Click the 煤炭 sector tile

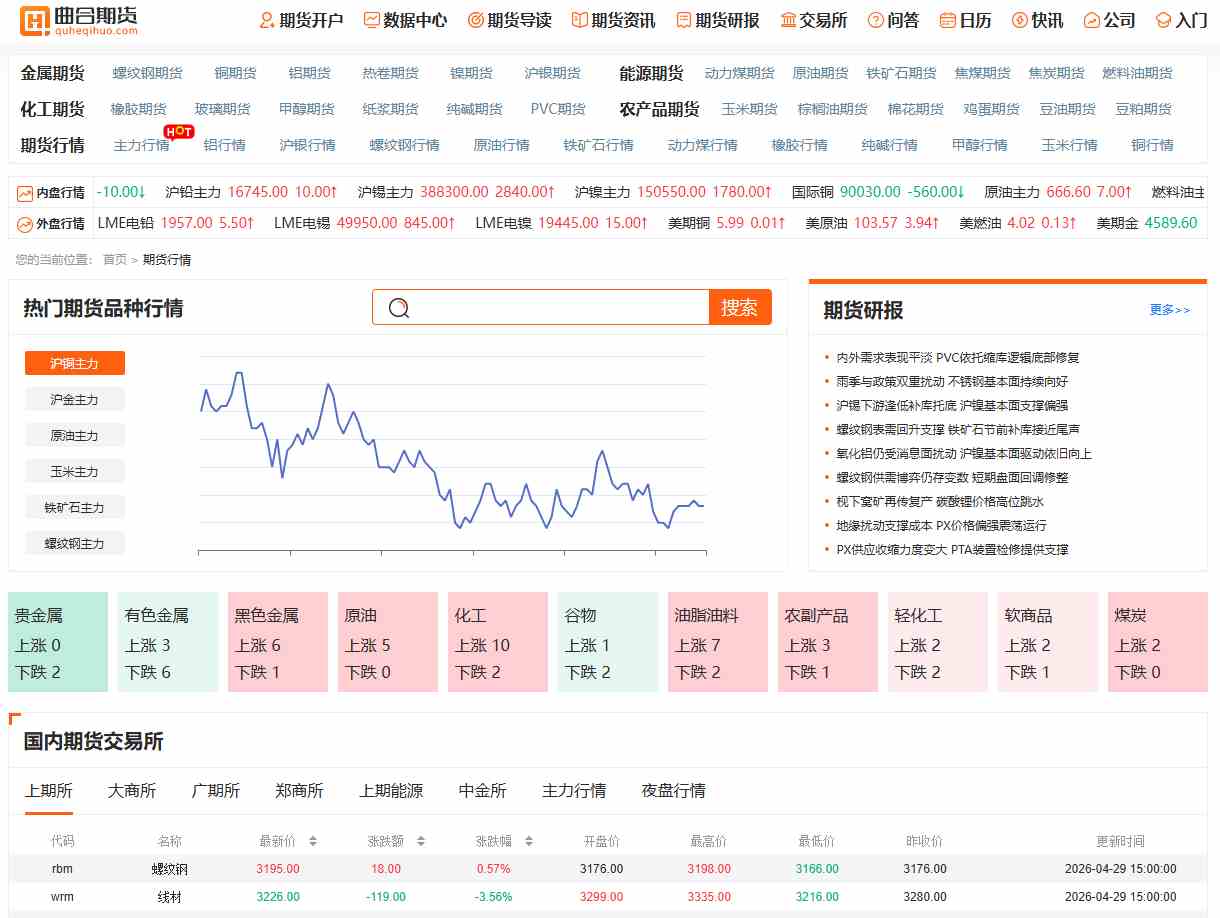tap(1158, 642)
